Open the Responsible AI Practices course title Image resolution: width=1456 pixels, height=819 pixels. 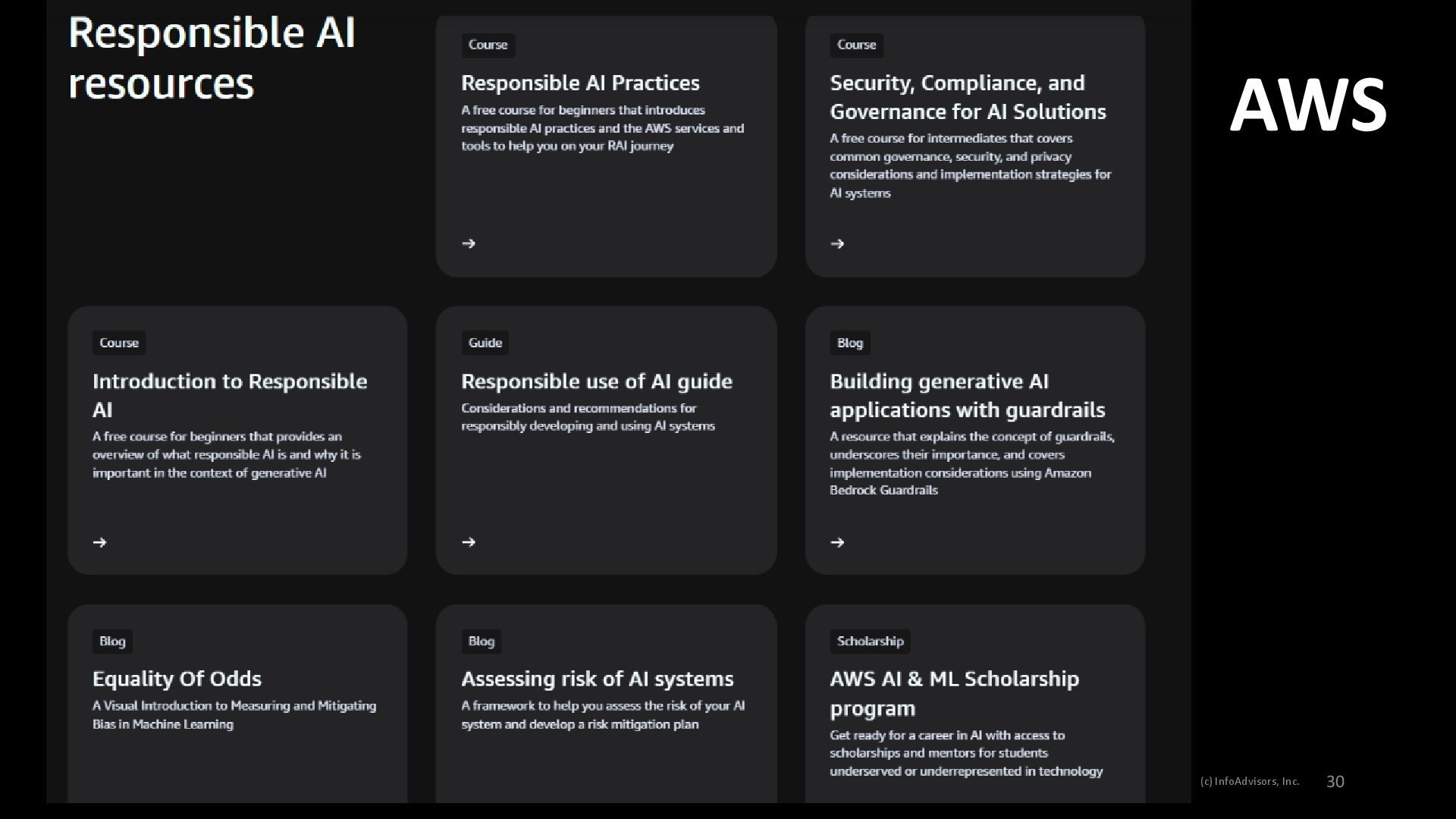580,83
